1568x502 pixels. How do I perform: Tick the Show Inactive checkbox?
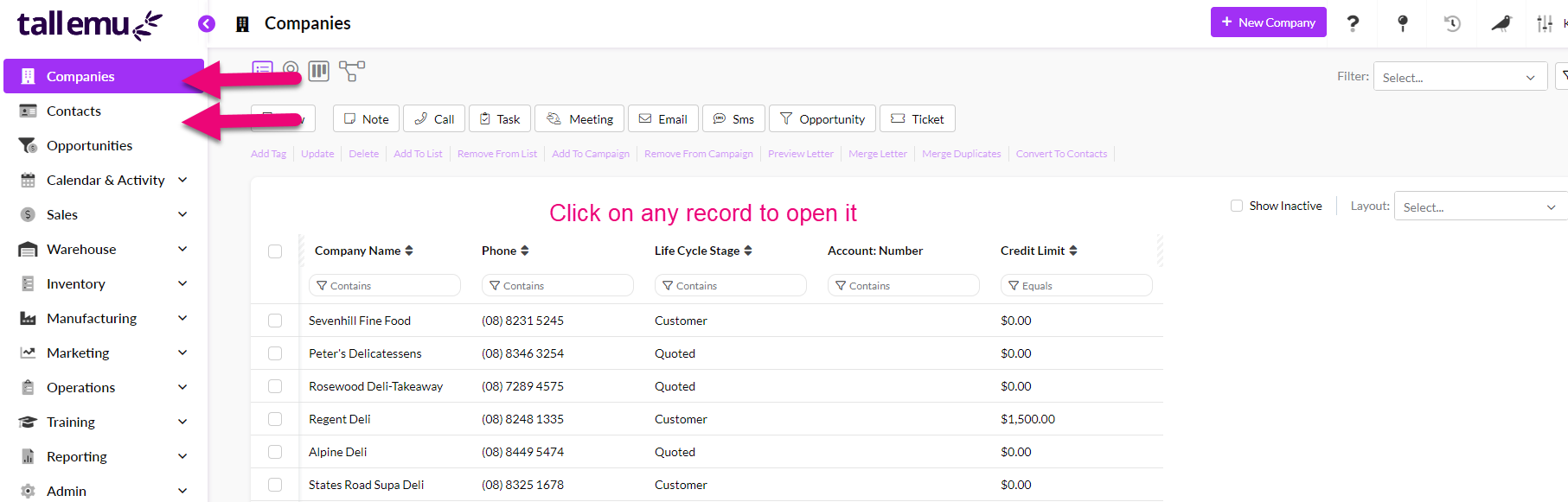[1237, 206]
